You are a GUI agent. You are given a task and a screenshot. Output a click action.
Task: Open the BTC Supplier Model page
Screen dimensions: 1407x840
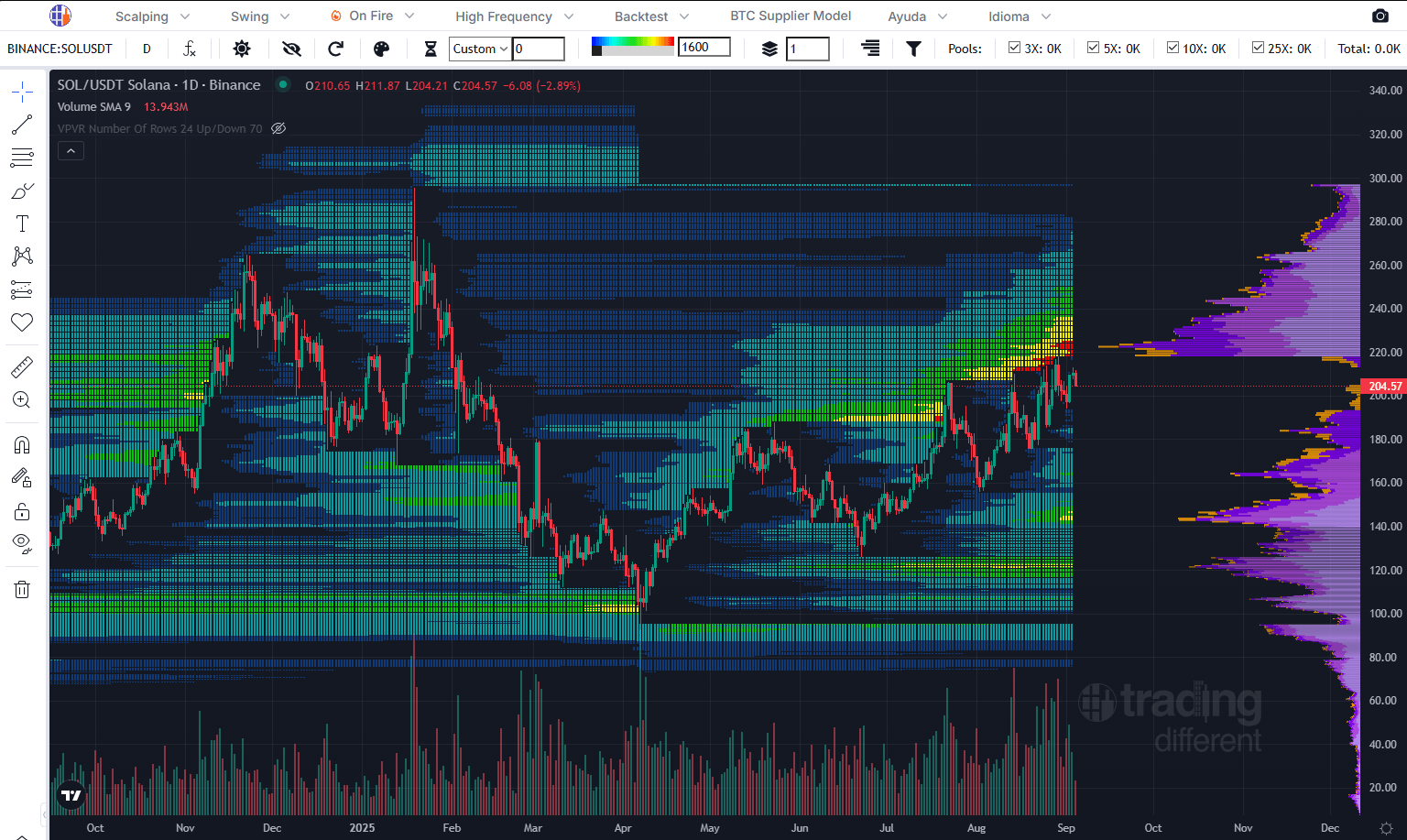[791, 16]
